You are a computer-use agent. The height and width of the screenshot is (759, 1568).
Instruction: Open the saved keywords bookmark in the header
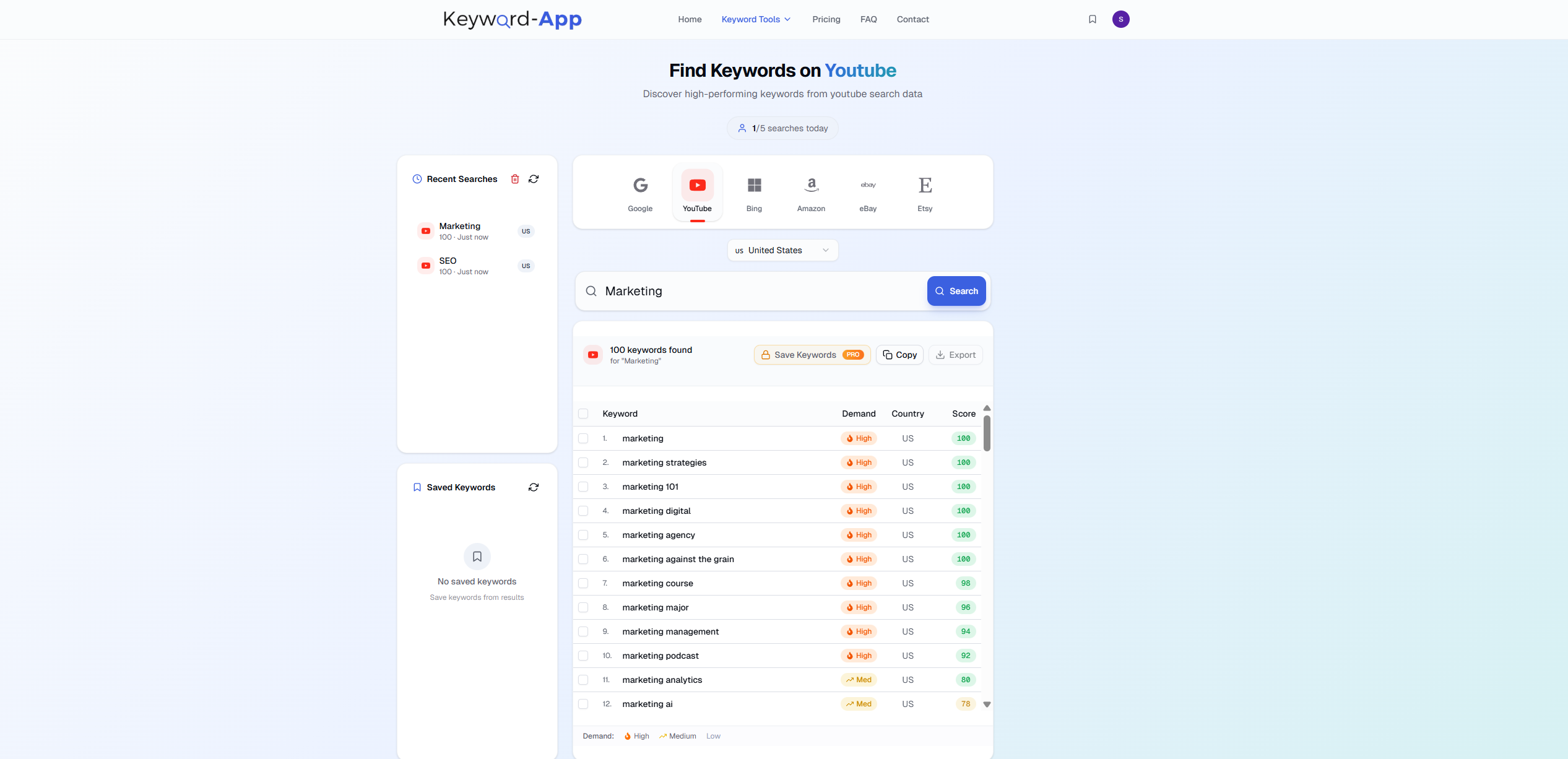(x=1092, y=19)
